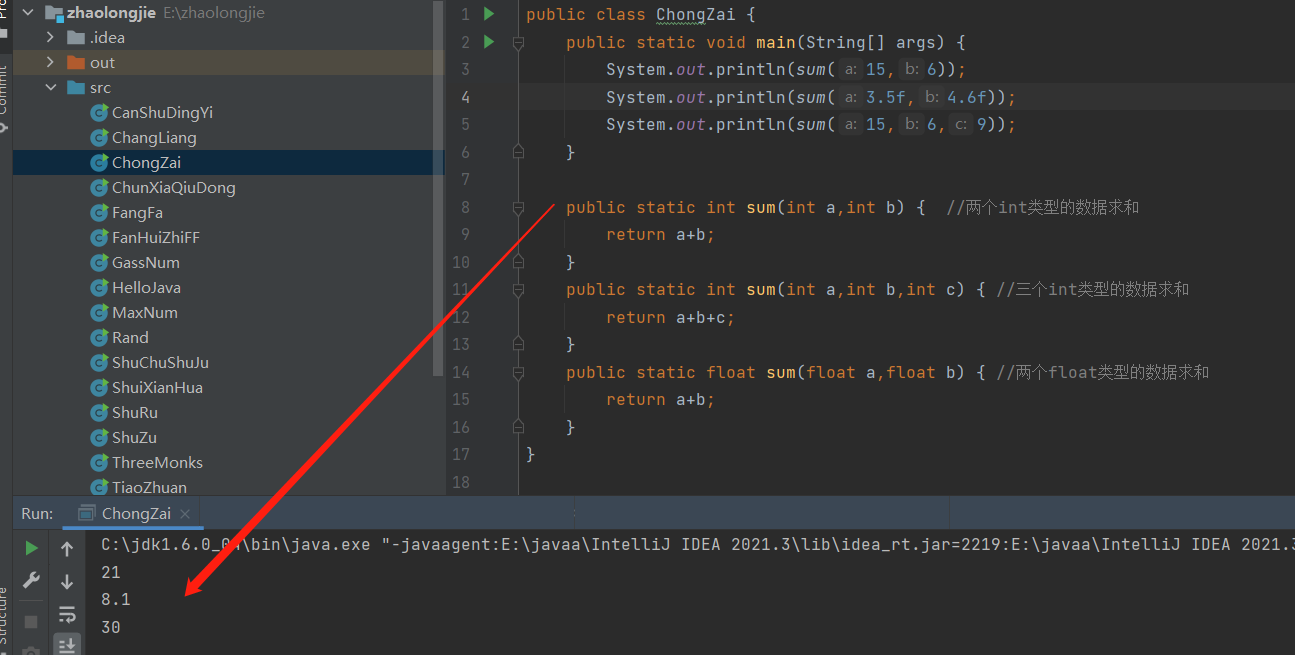Stop the running process with the square icon
This screenshot has width=1295, height=655.
31,621
